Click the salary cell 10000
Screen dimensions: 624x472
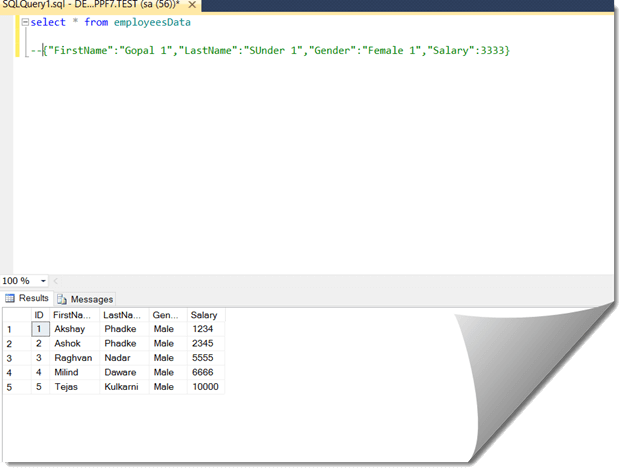(206, 387)
